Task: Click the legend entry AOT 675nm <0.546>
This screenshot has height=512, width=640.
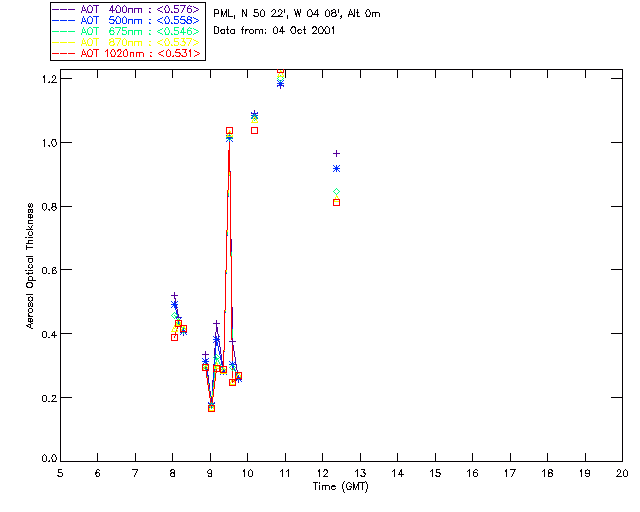Action: [x=127, y=31]
